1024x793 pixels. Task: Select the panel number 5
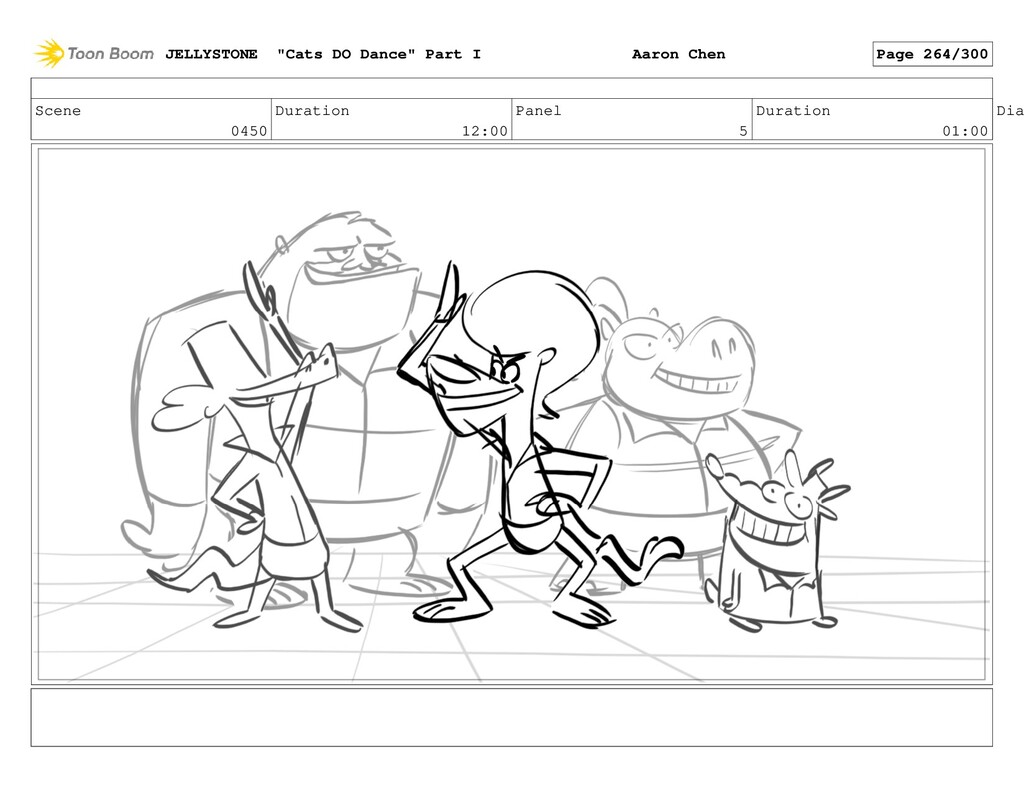(743, 131)
